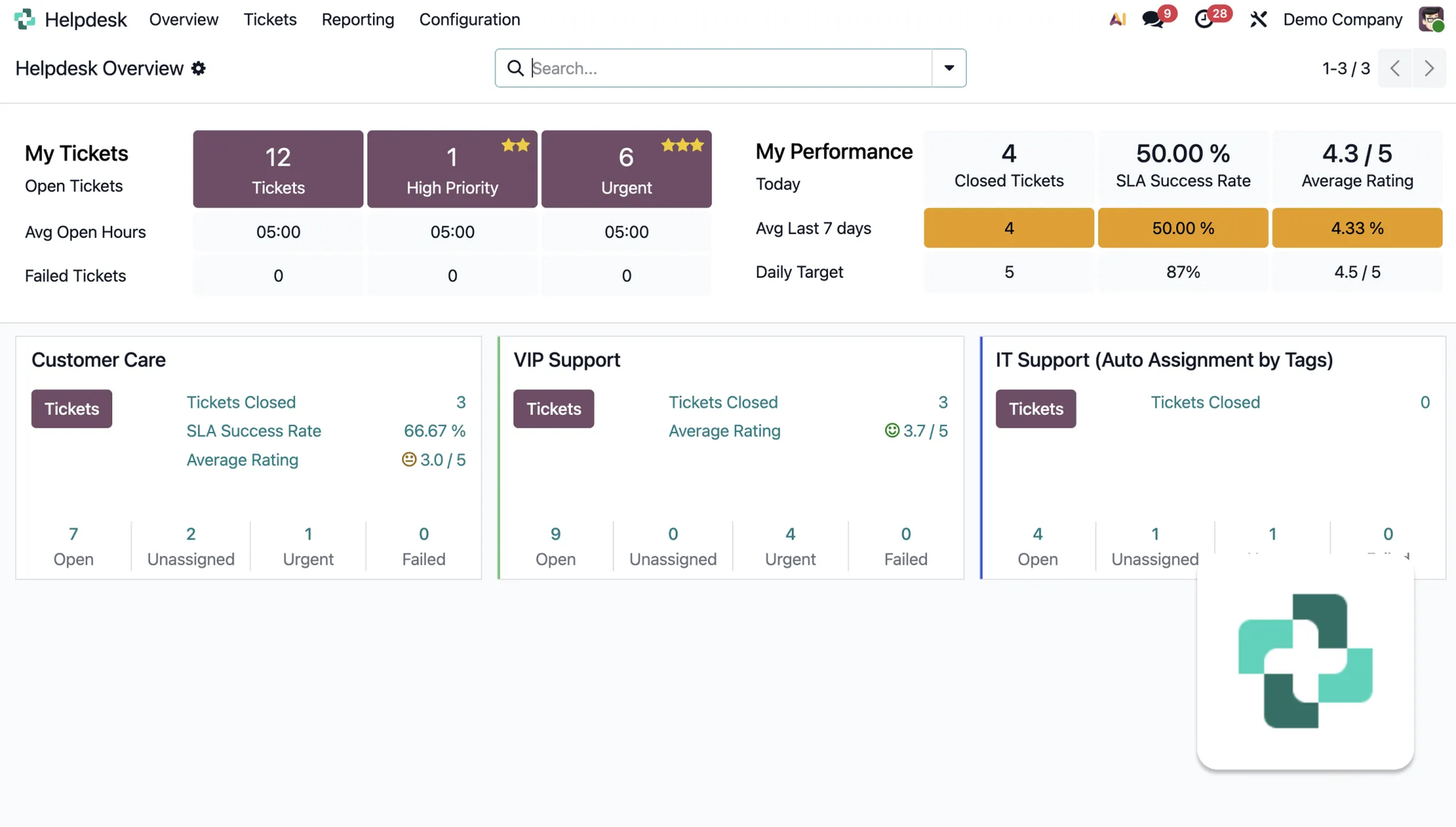1456x827 pixels.
Task: Open VIP Support 0 Failed tickets
Action: [906, 547]
